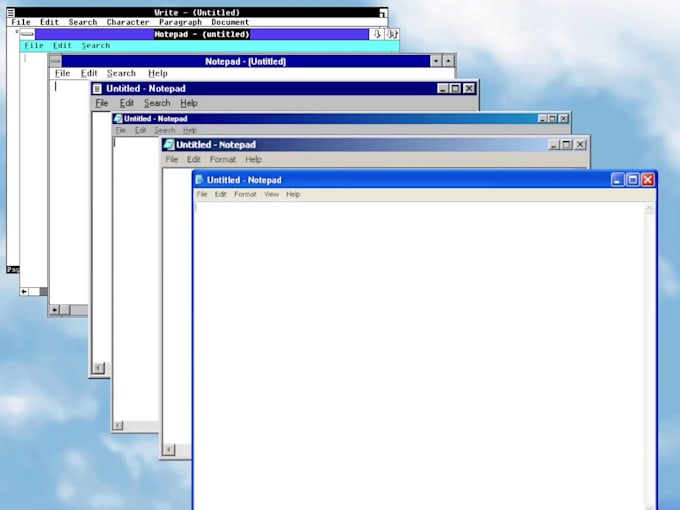Open Edit menu on the cyan Notepad menu bar
This screenshot has width=680, height=510.
(x=62, y=46)
